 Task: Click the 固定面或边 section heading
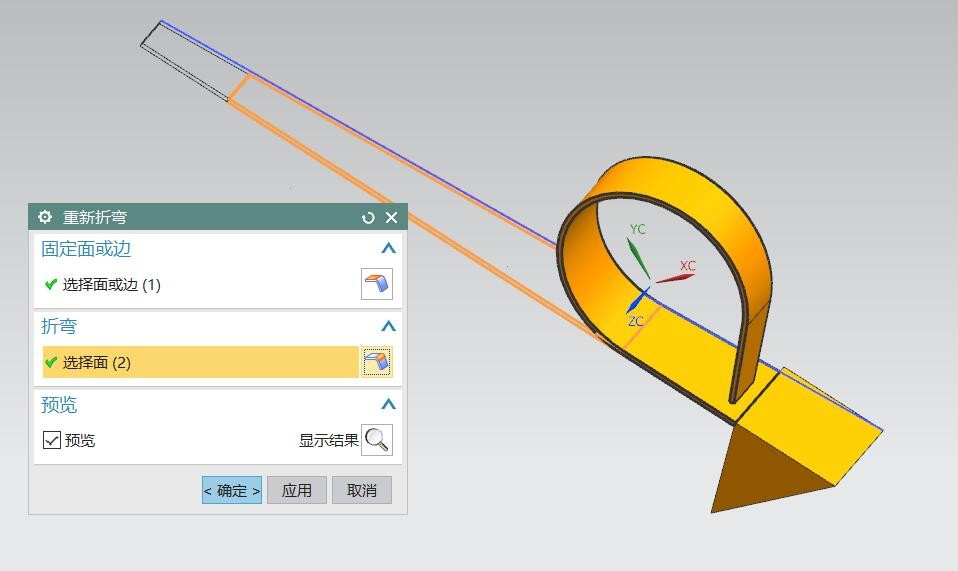86,249
